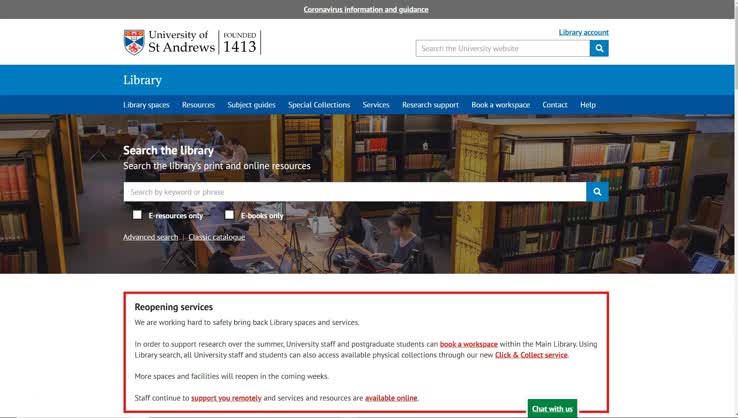Focus the Search the University website field
This screenshot has width=738, height=418.
[x=503, y=48]
